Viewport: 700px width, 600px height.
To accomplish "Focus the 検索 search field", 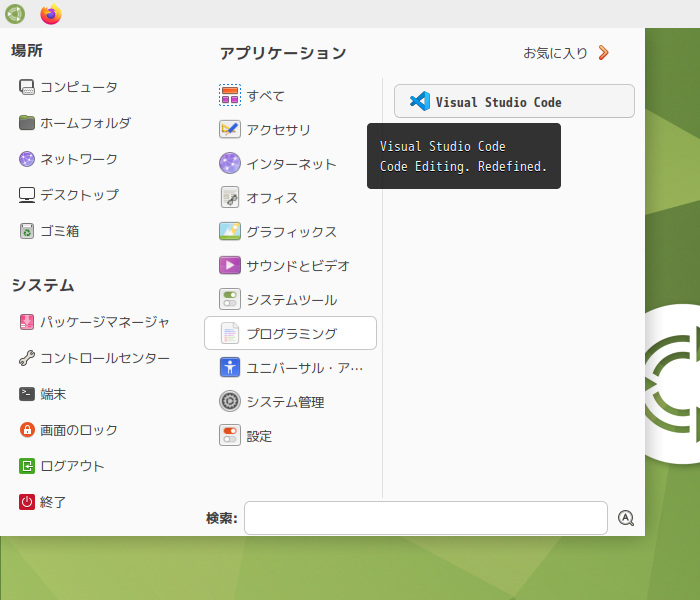I will click(x=425, y=518).
